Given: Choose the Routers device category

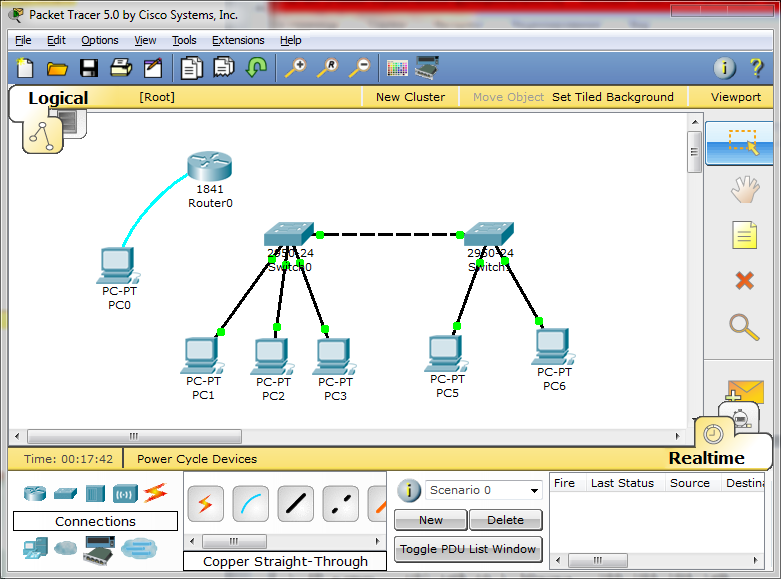Looking at the screenshot, I should click(x=35, y=493).
